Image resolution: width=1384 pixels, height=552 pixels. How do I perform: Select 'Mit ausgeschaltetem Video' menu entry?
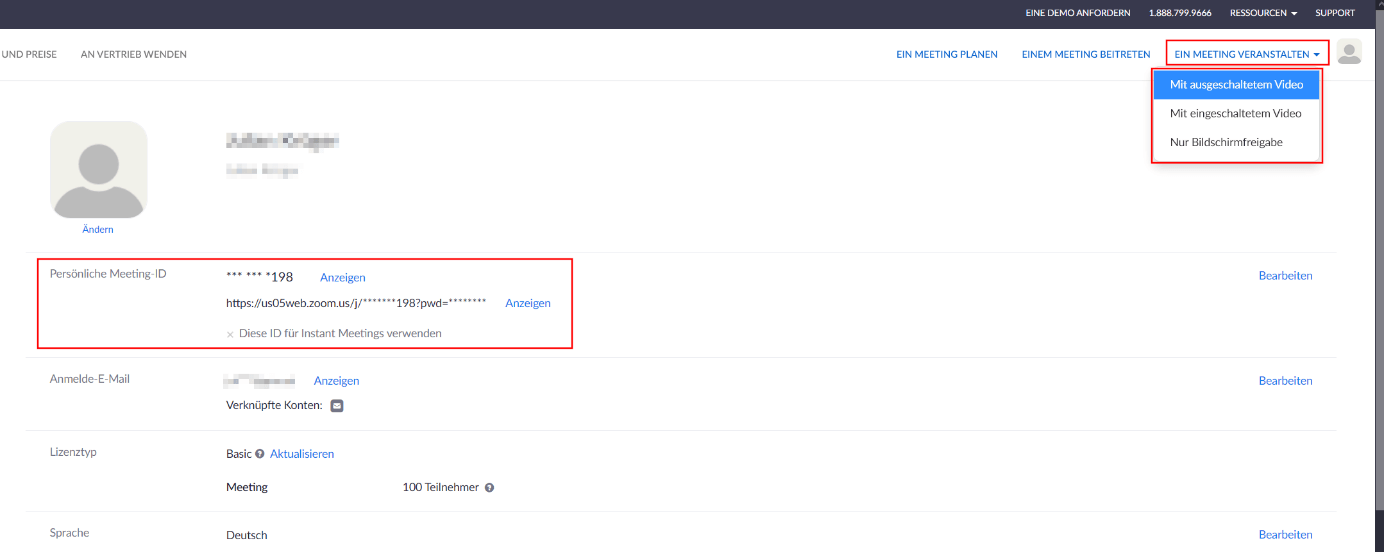coord(1236,85)
